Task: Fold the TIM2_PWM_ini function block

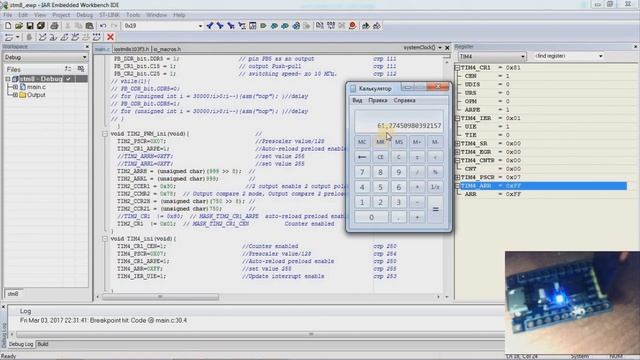Action: click(x=105, y=134)
